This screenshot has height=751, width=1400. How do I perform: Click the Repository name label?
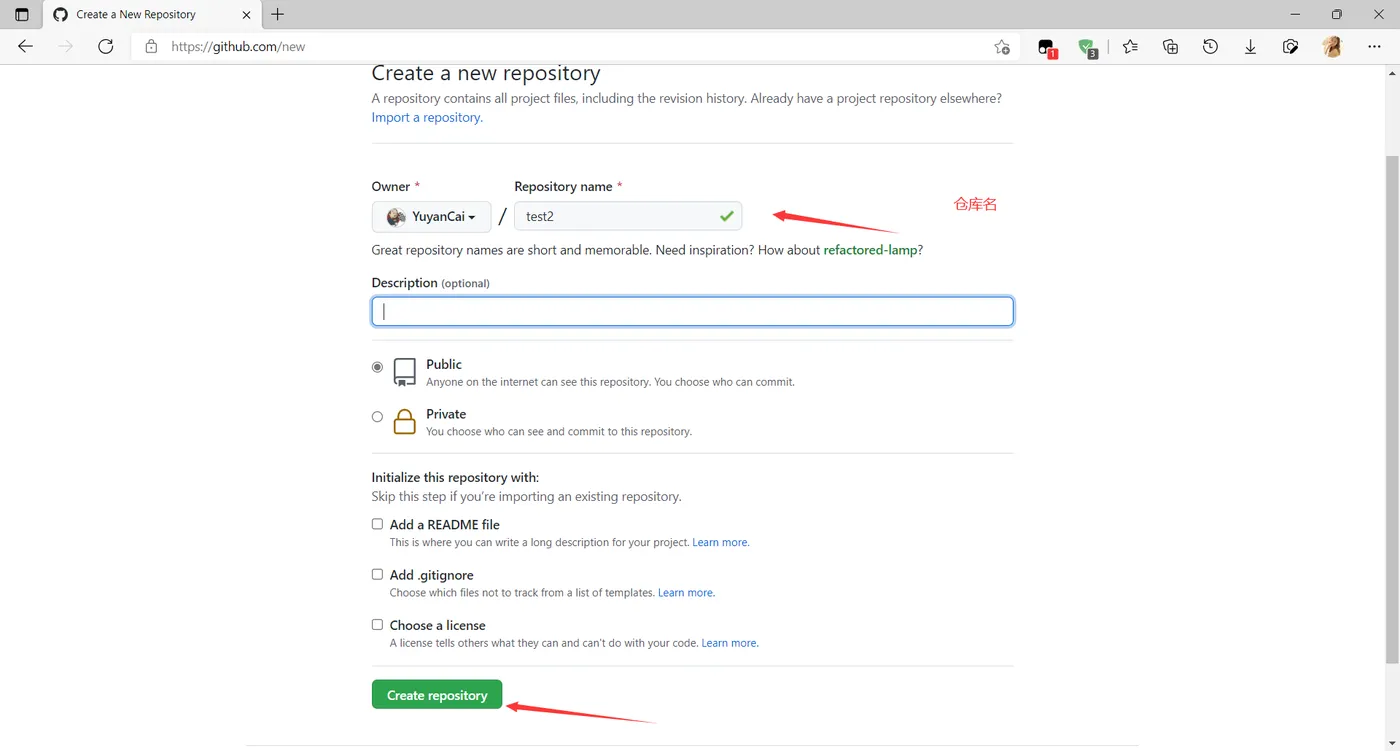tap(563, 186)
